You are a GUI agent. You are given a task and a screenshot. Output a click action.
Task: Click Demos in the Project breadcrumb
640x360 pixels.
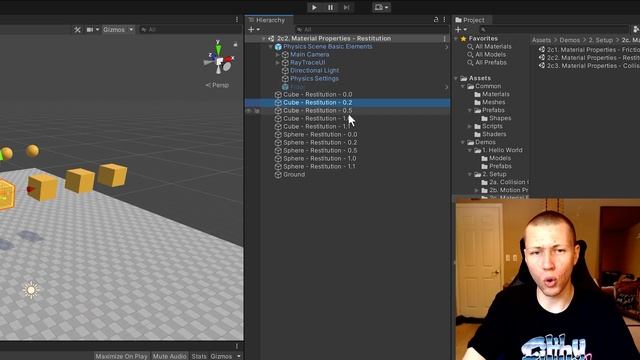click(569, 40)
